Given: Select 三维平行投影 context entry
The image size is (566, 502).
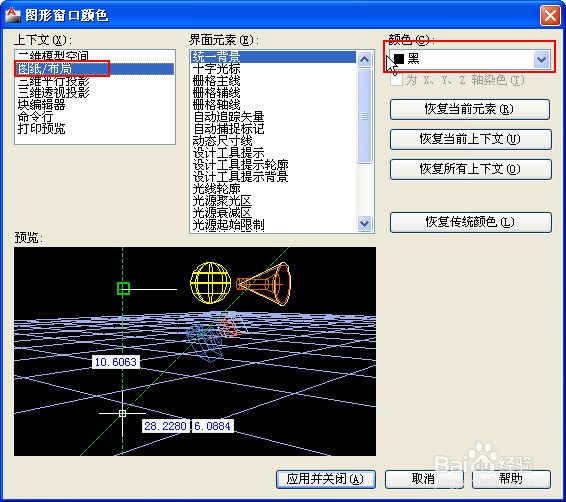Looking at the screenshot, I should tap(95, 80).
